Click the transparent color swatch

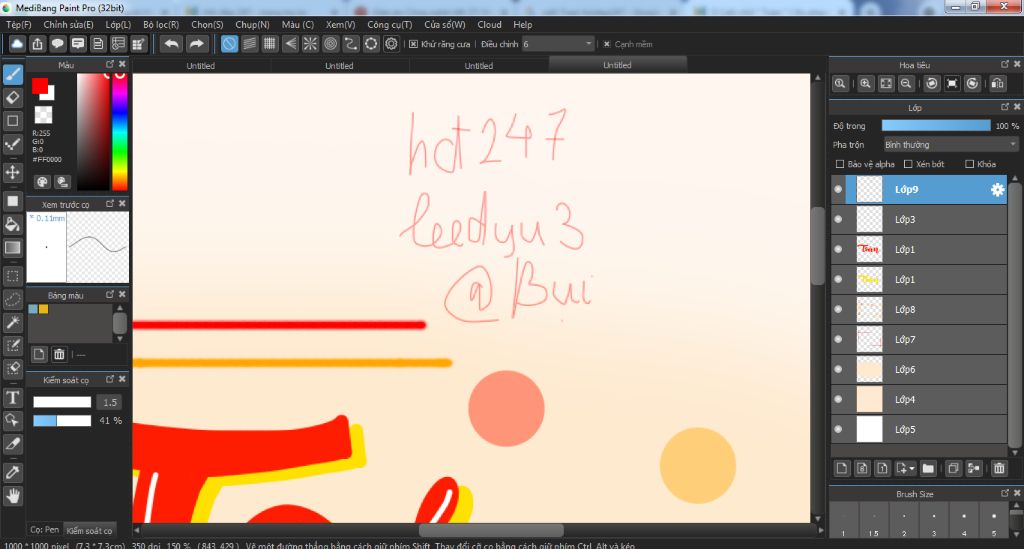click(43, 115)
